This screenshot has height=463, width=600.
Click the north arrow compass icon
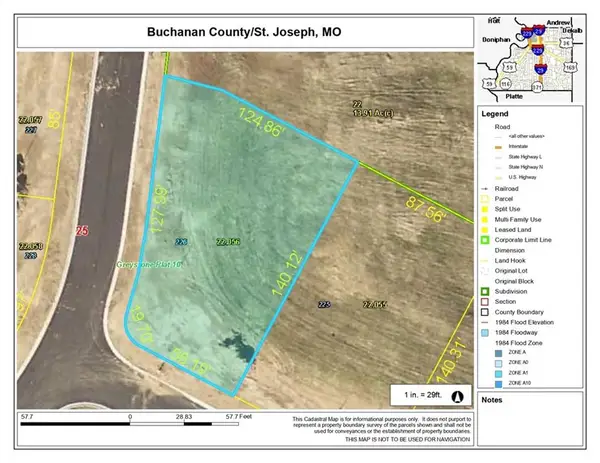[457, 397]
